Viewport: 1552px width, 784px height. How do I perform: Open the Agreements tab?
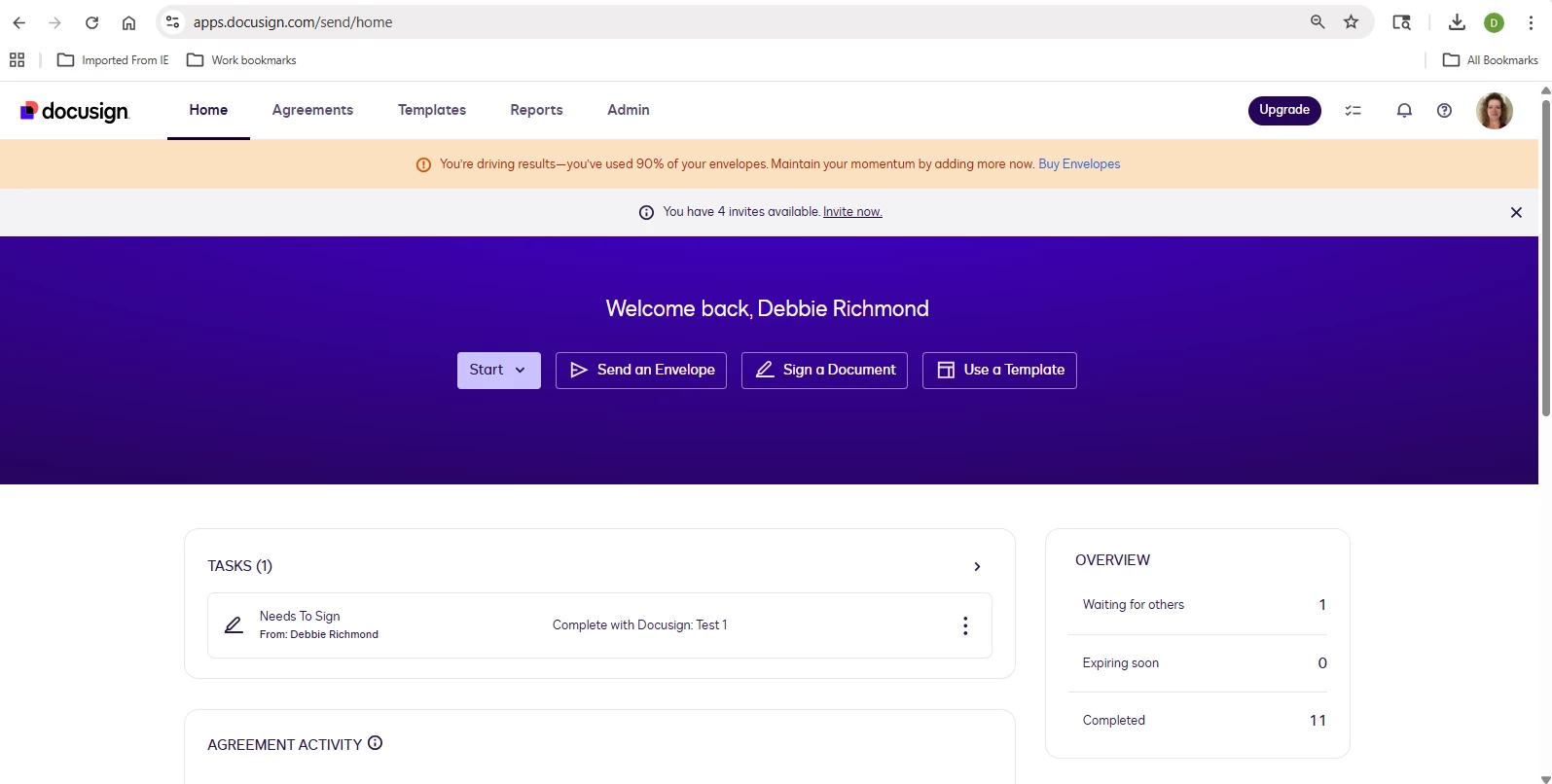(x=312, y=110)
